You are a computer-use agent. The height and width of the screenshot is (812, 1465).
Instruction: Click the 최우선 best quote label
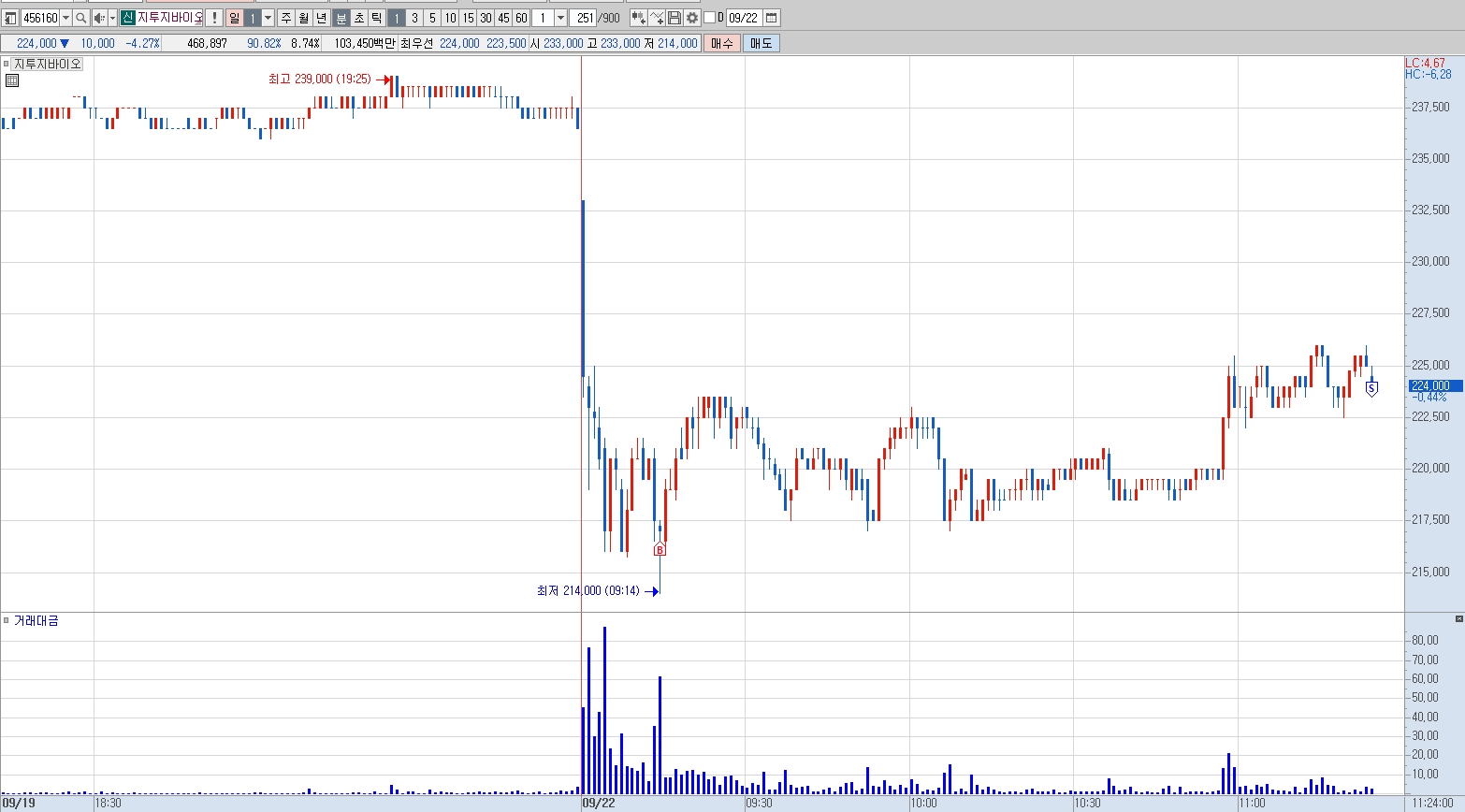(416, 43)
